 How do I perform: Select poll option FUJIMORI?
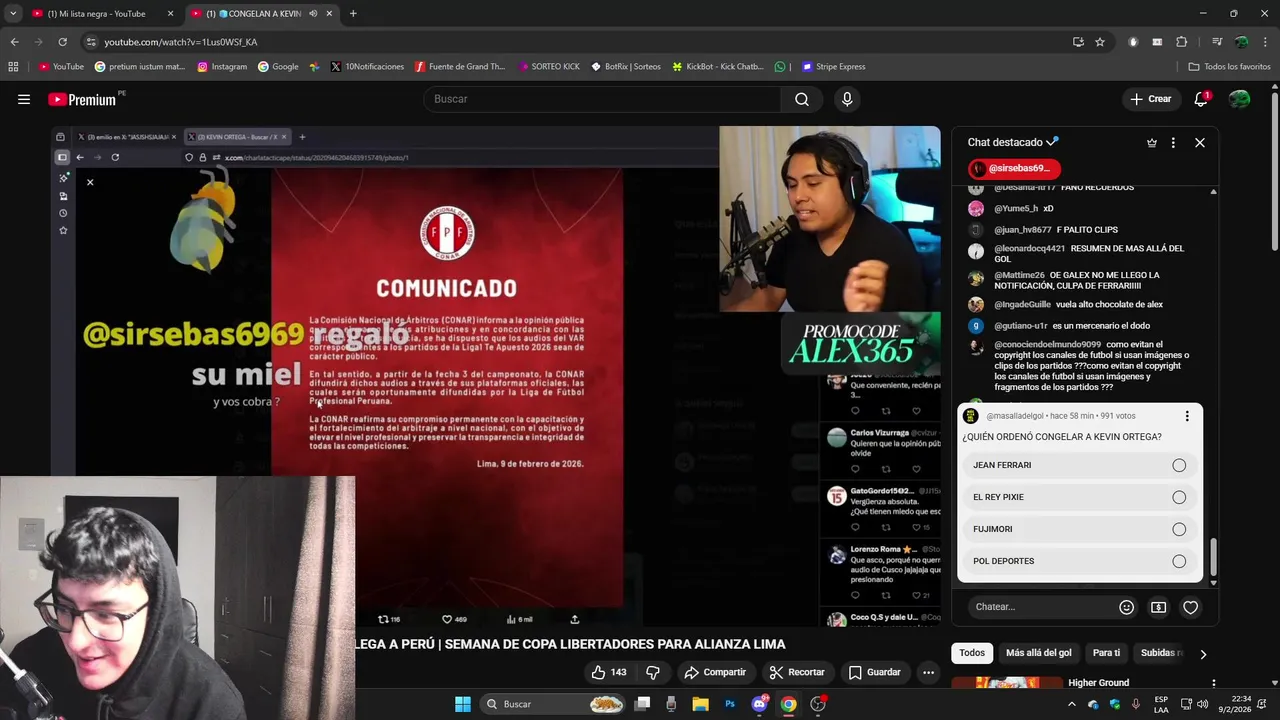[x=1079, y=529]
